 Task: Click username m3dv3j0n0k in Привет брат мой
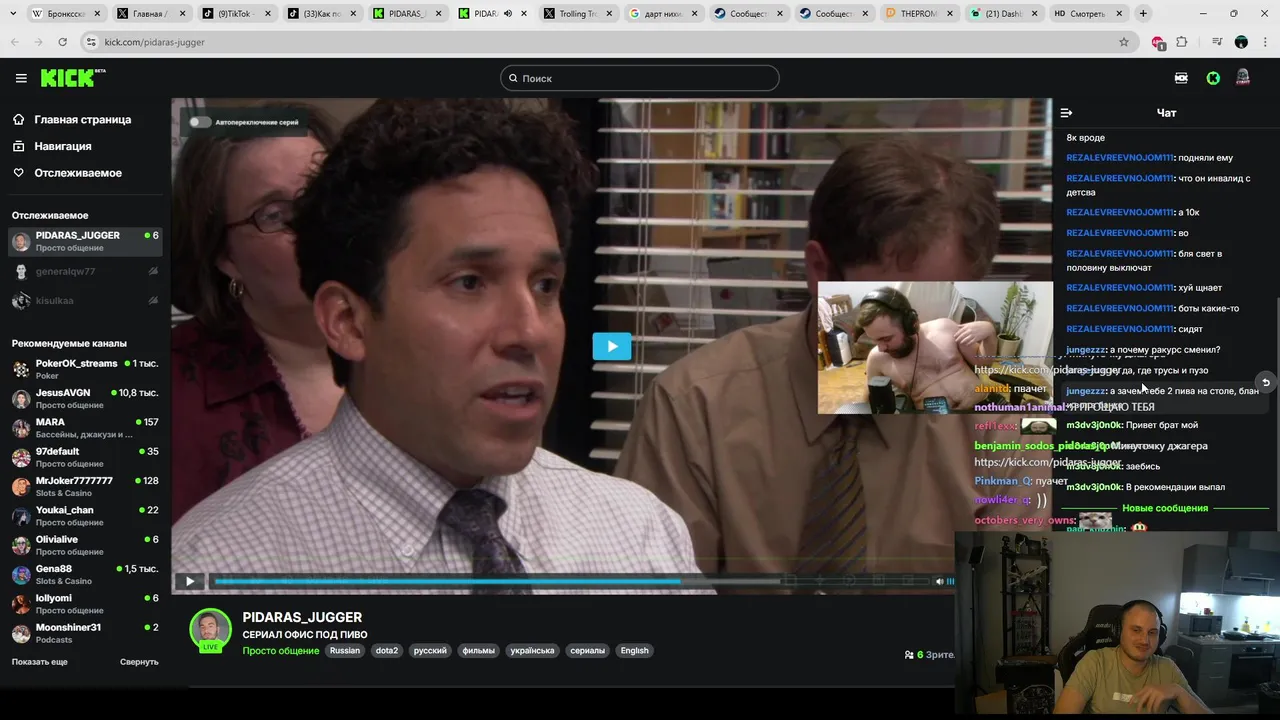pyautogui.click(x=1093, y=426)
